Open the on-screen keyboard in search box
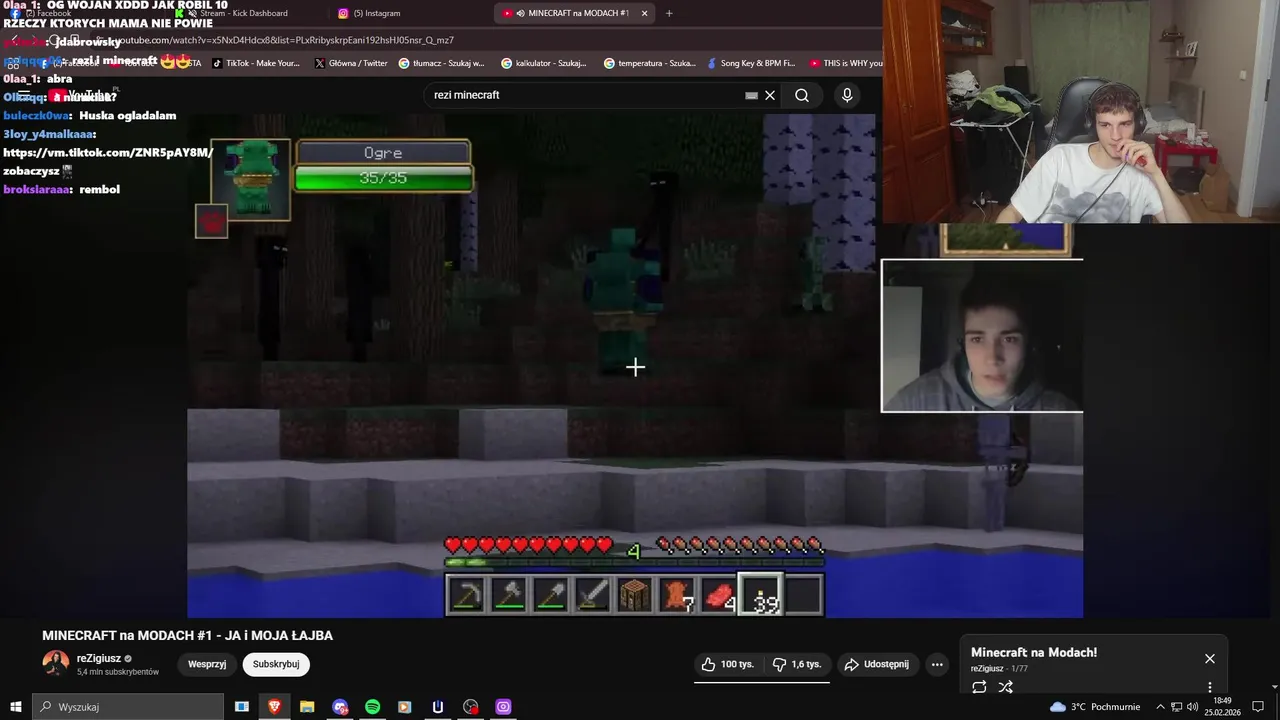This screenshot has height=720, width=1280. pos(751,95)
